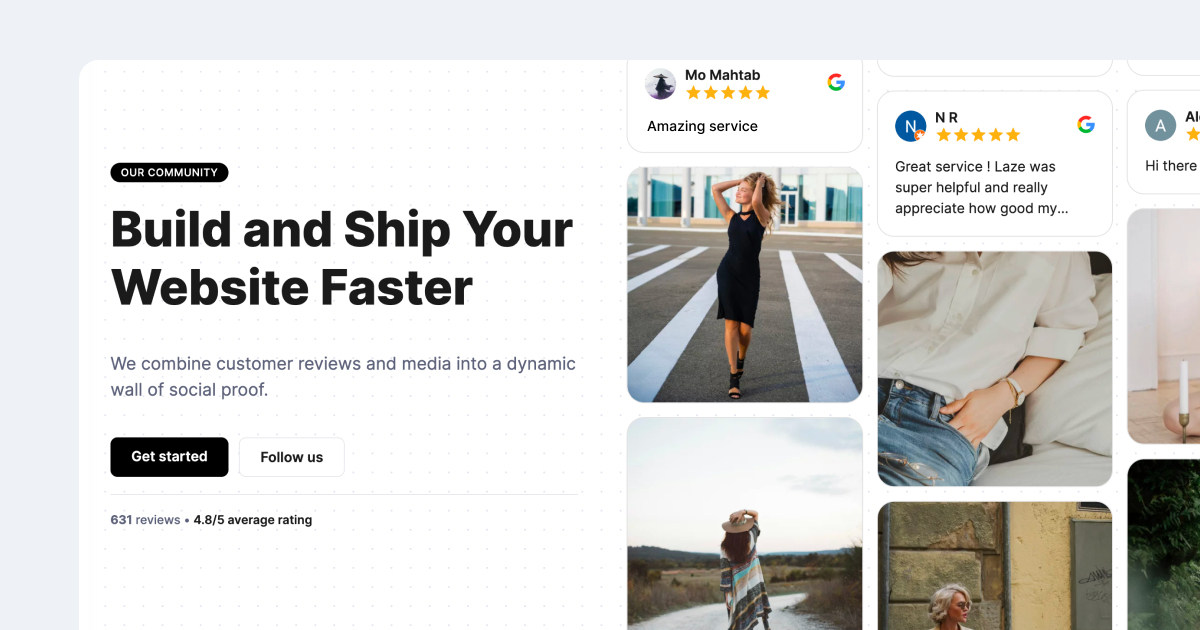Click the OUR COMMUNITY badge
1200x630 pixels.
169,172
